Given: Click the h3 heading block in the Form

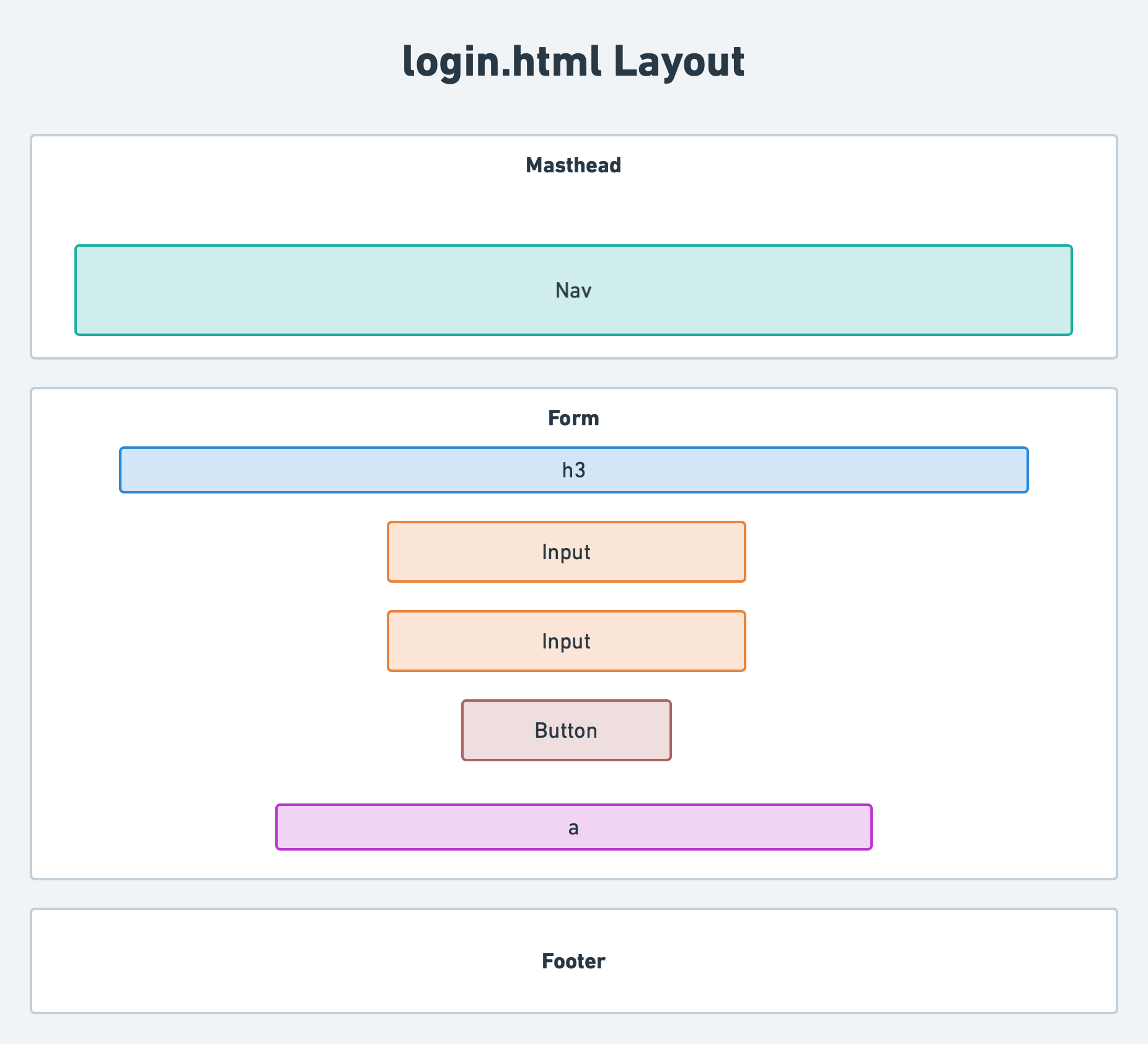Looking at the screenshot, I should coord(573,470).
